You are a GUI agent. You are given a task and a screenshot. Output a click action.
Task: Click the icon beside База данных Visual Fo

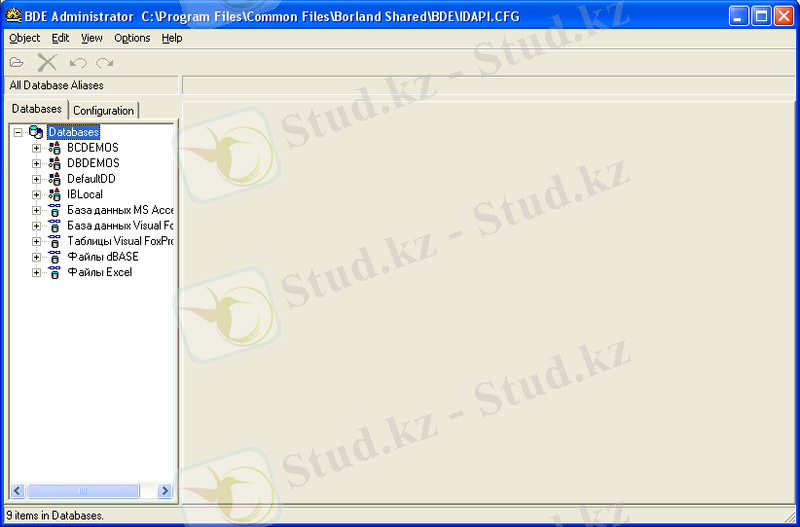[55, 225]
